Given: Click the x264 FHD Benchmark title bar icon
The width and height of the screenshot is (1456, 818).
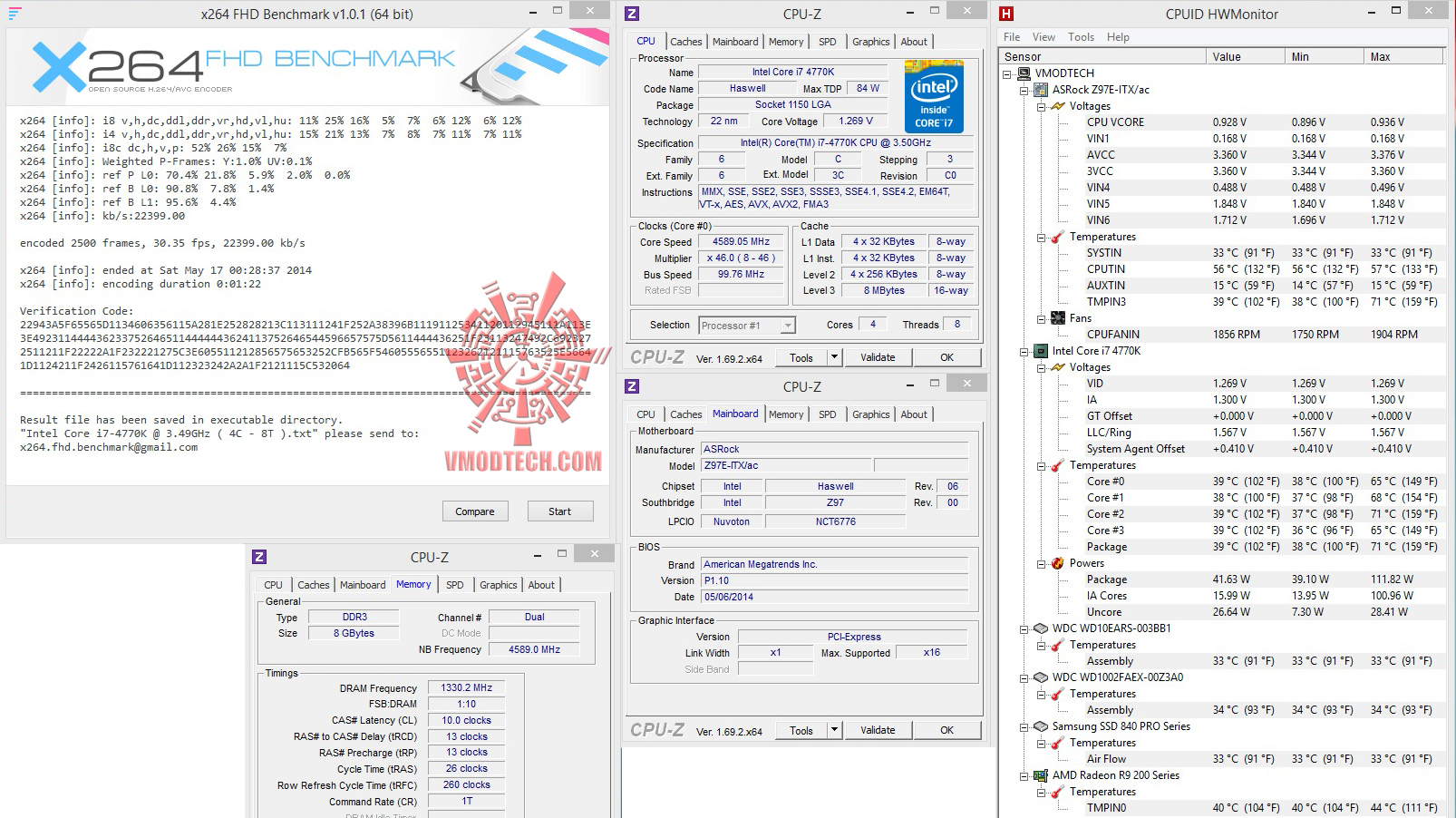Looking at the screenshot, I should point(15,13).
